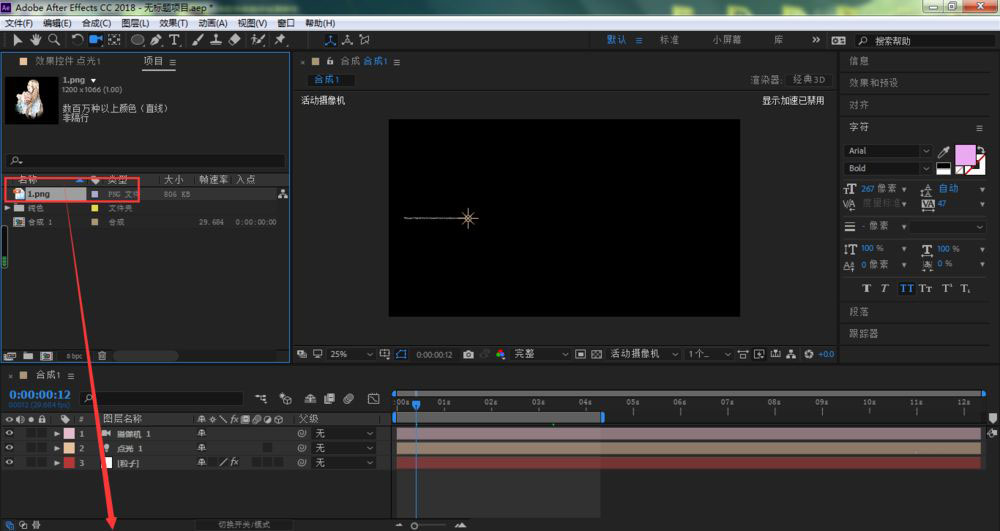
Task: Switch to the 效果控件 点光1 tab
Action: point(68,62)
